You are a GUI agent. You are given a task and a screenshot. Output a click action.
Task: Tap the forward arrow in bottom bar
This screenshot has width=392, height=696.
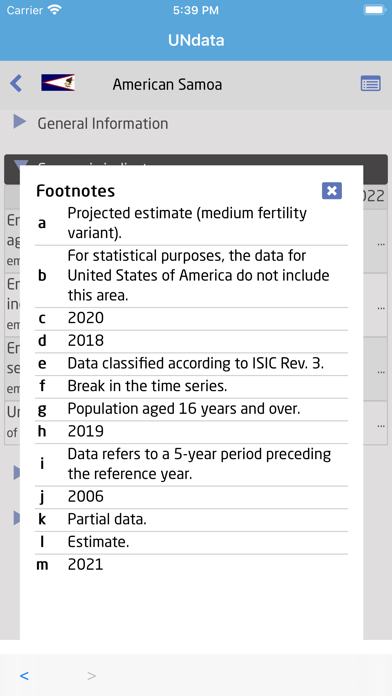91,676
